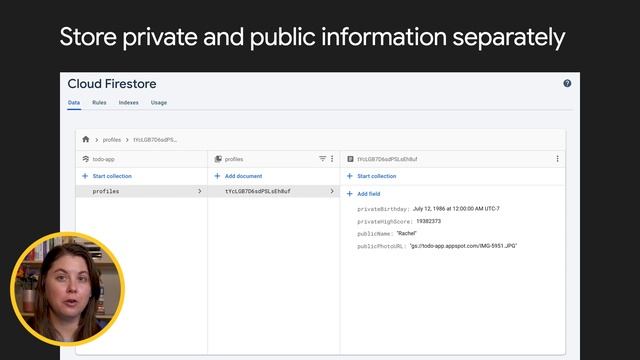Open the Indexes tab
The image size is (640, 360).
point(129,102)
